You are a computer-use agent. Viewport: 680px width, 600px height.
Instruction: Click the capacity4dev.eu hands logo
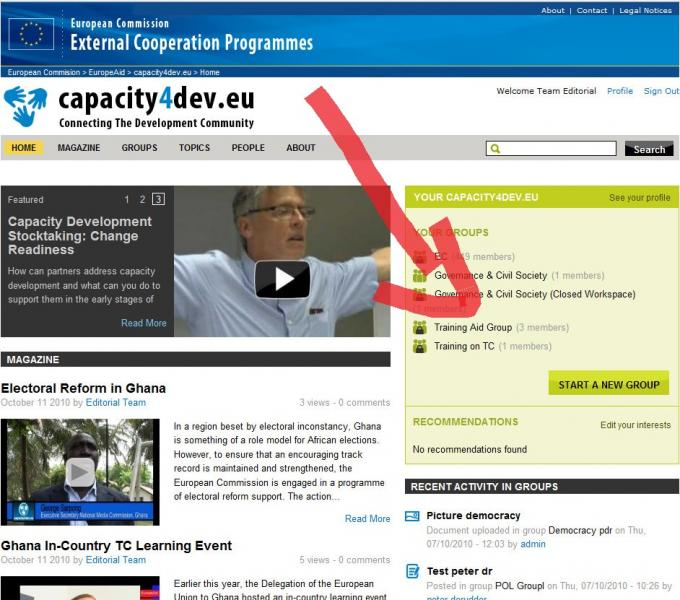[25, 106]
